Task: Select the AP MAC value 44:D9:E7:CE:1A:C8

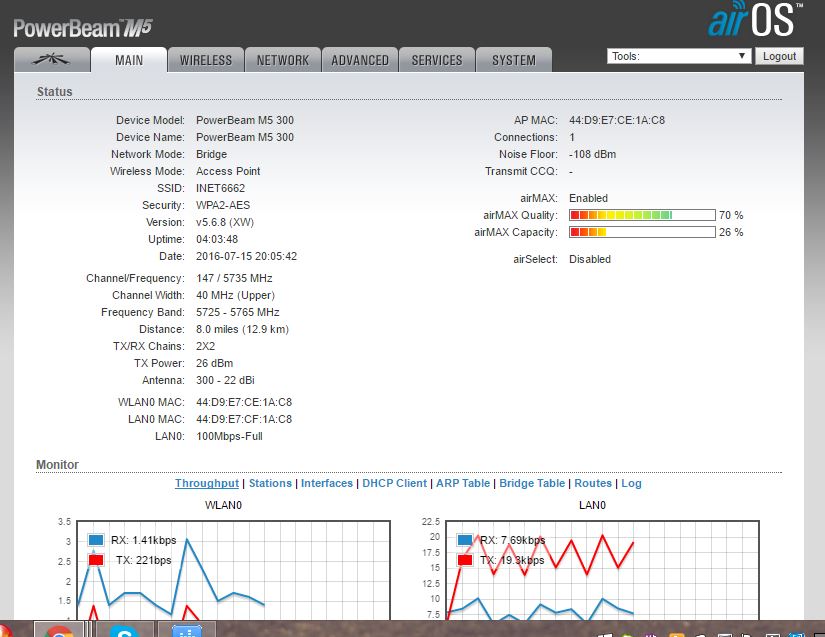Action: 617,120
